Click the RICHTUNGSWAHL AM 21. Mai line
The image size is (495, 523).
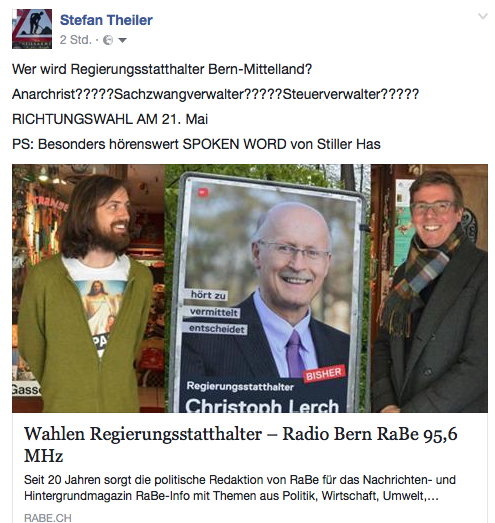tap(110, 119)
